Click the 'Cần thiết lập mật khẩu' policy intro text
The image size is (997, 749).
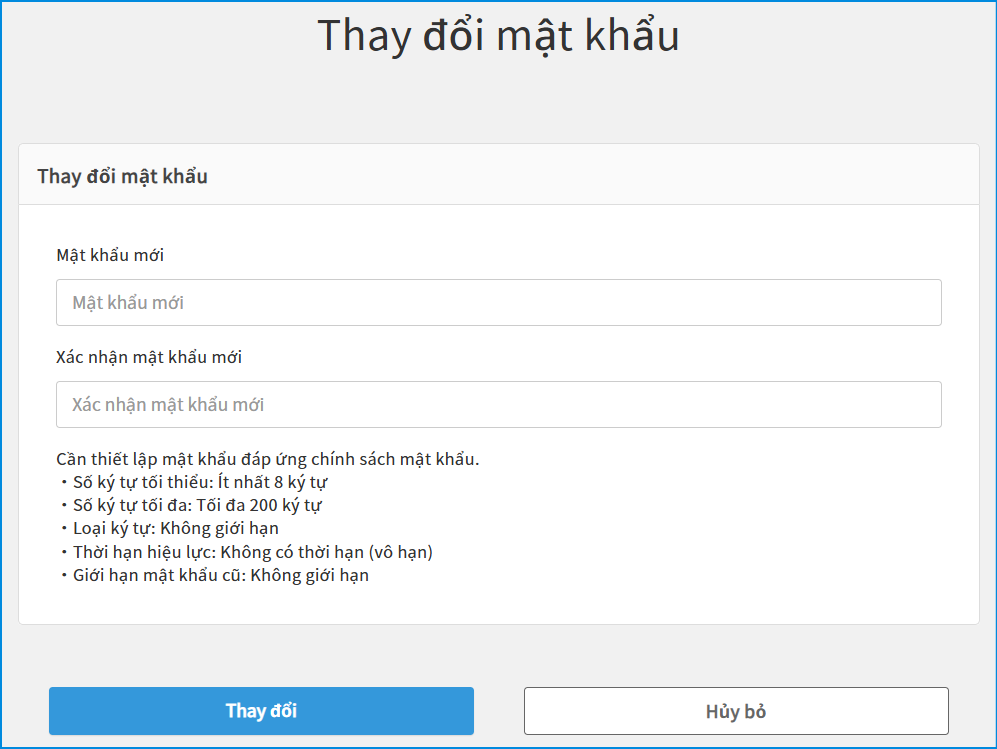[268, 459]
